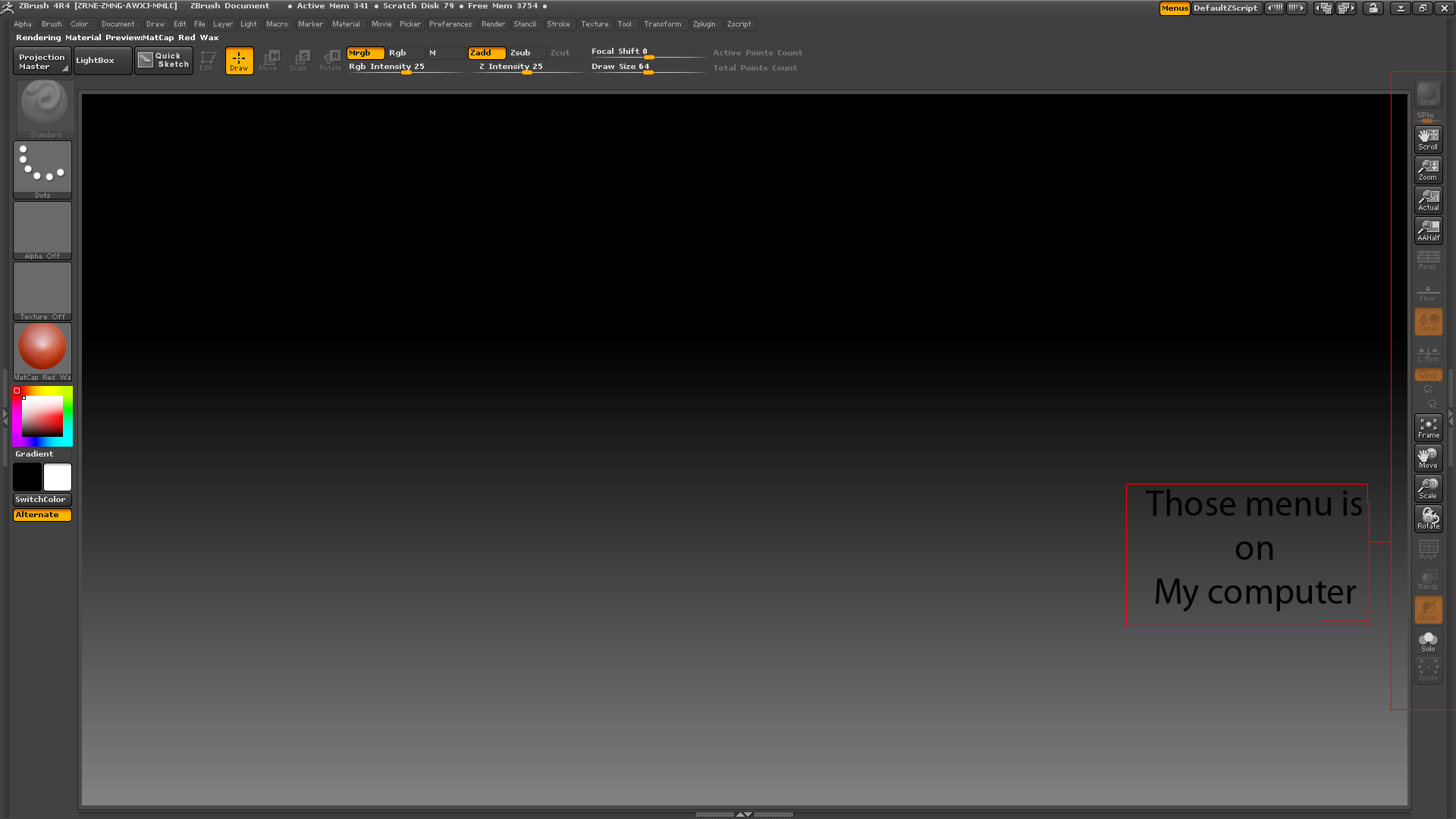Viewport: 1456px width, 819px height.
Task: Open the Quick Sketch tool
Action: pos(164,60)
